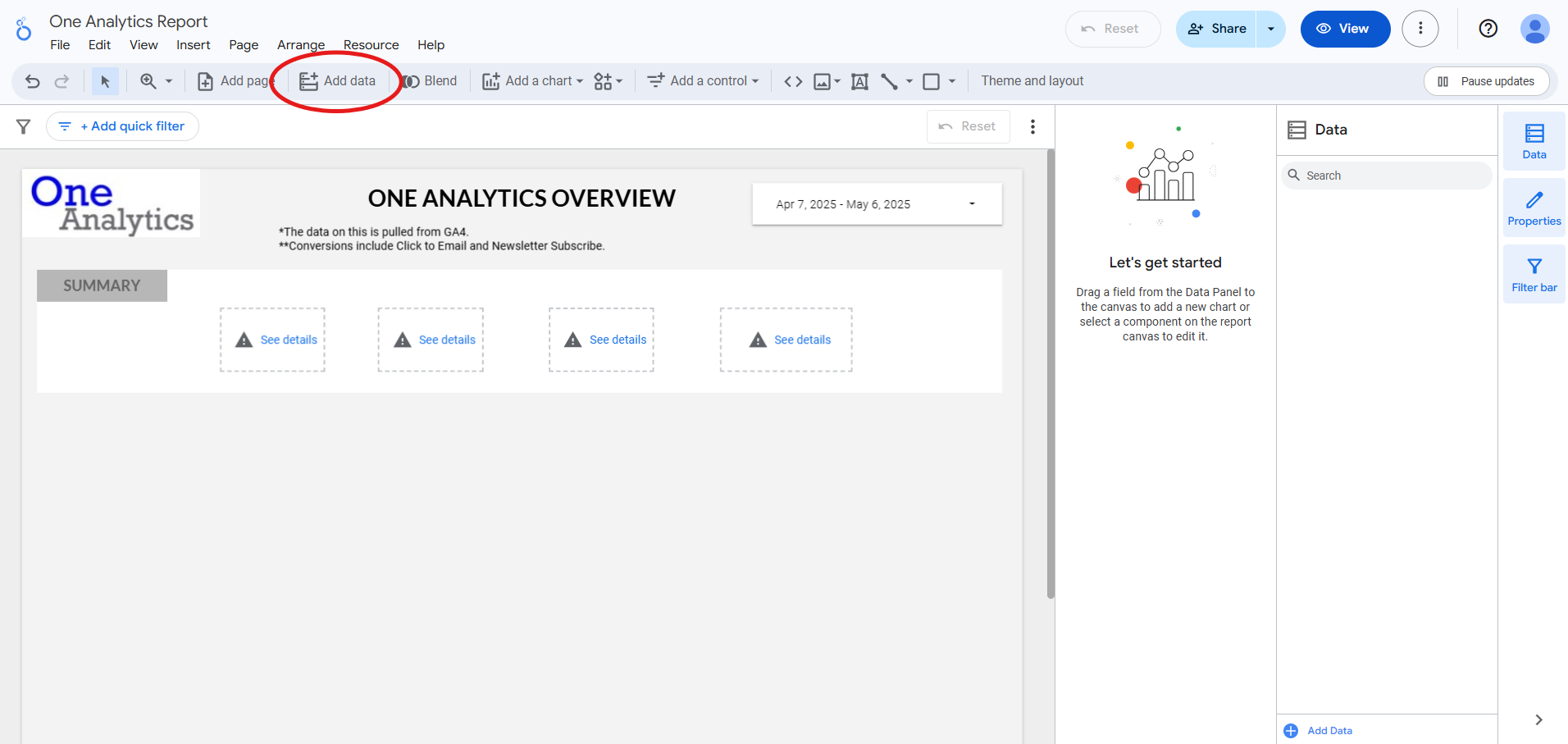1568x744 pixels.
Task: Open the more options menu in header
Action: pos(1420,29)
